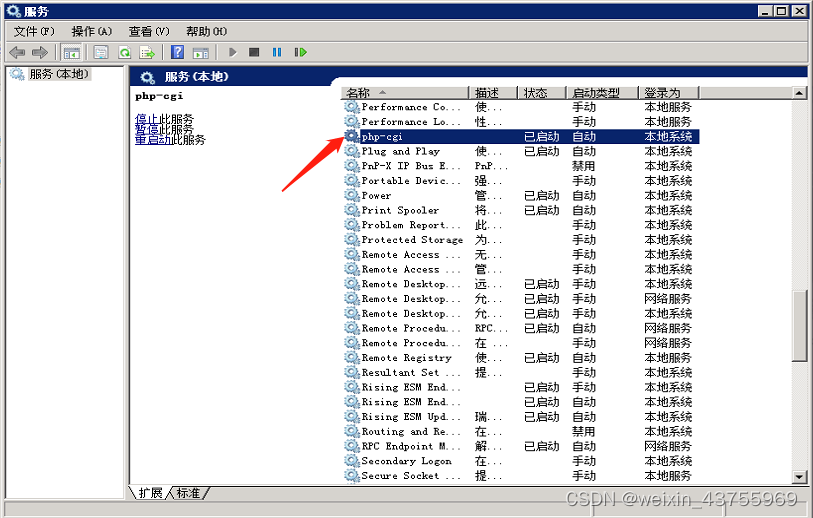Click the scrollbar up arrow
Screen dimensions: 813x518
coord(799,93)
